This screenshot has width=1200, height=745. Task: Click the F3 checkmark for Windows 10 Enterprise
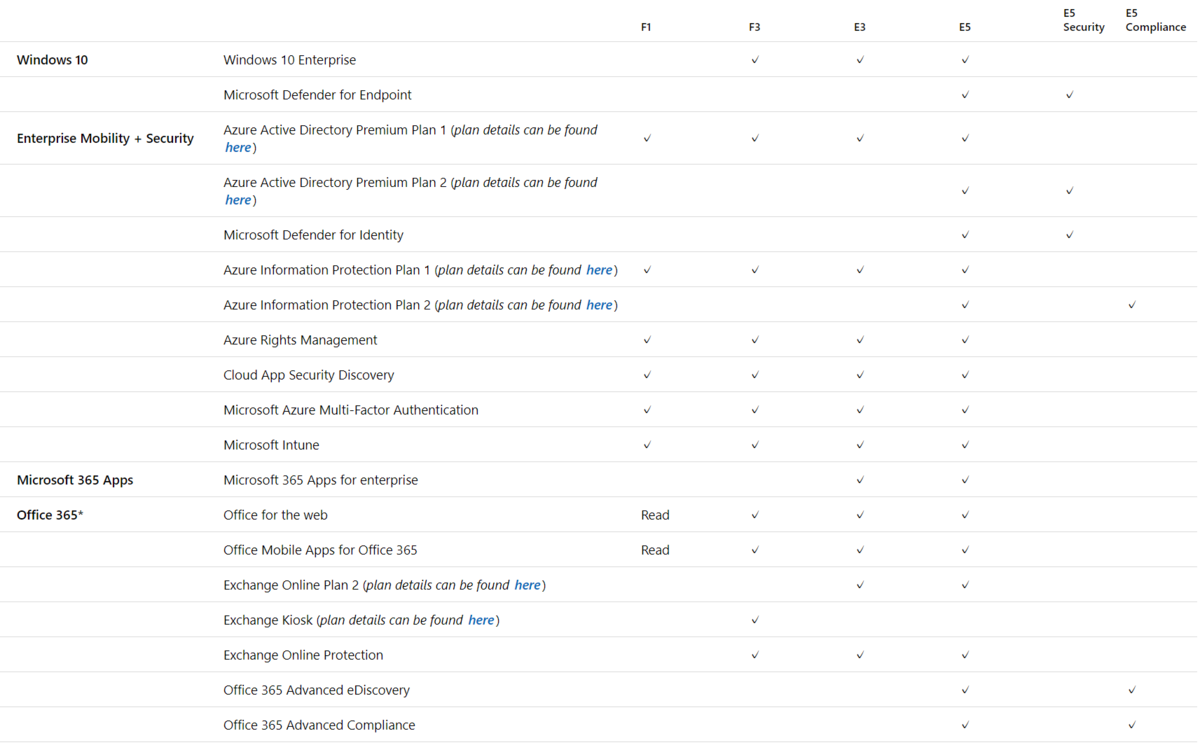[x=755, y=60]
